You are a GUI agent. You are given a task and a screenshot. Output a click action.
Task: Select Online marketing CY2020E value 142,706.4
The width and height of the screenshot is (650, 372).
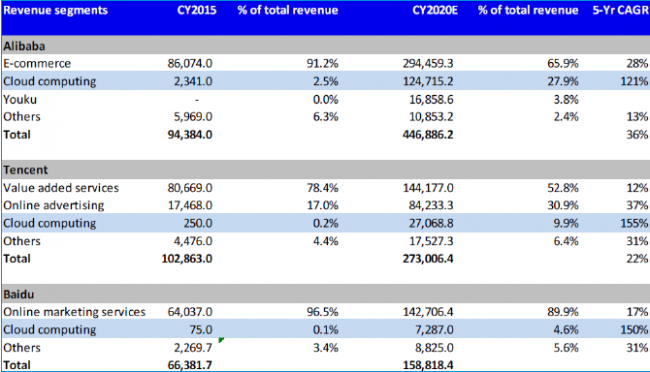[428, 312]
